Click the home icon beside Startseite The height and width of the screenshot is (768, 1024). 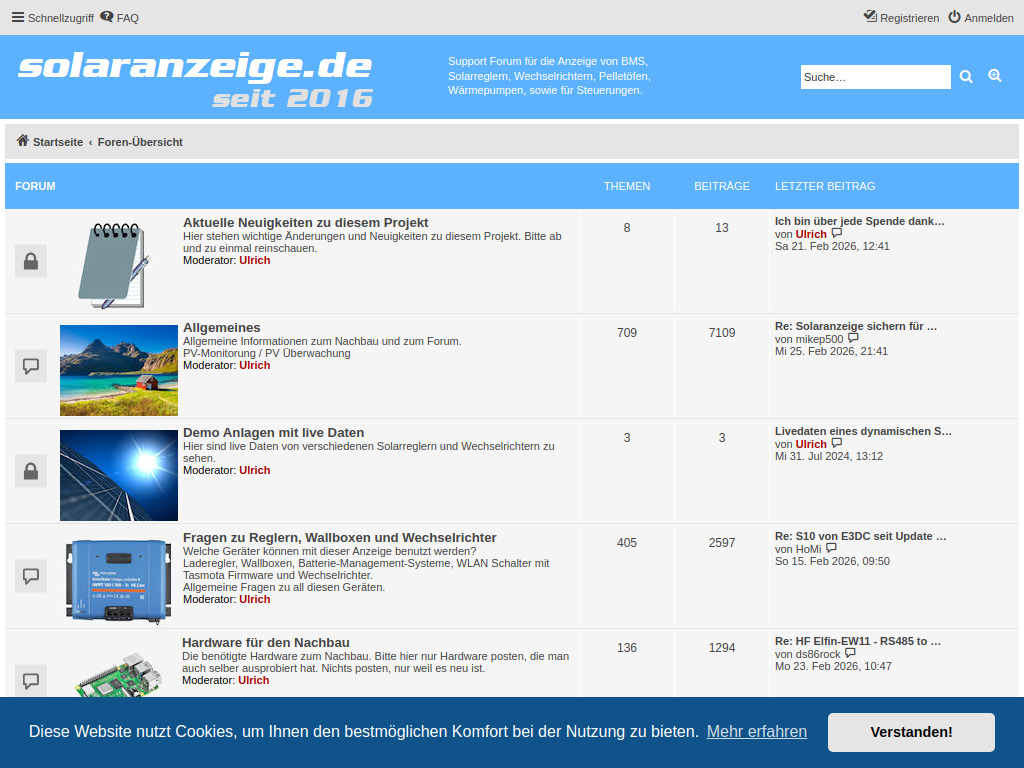[20, 140]
